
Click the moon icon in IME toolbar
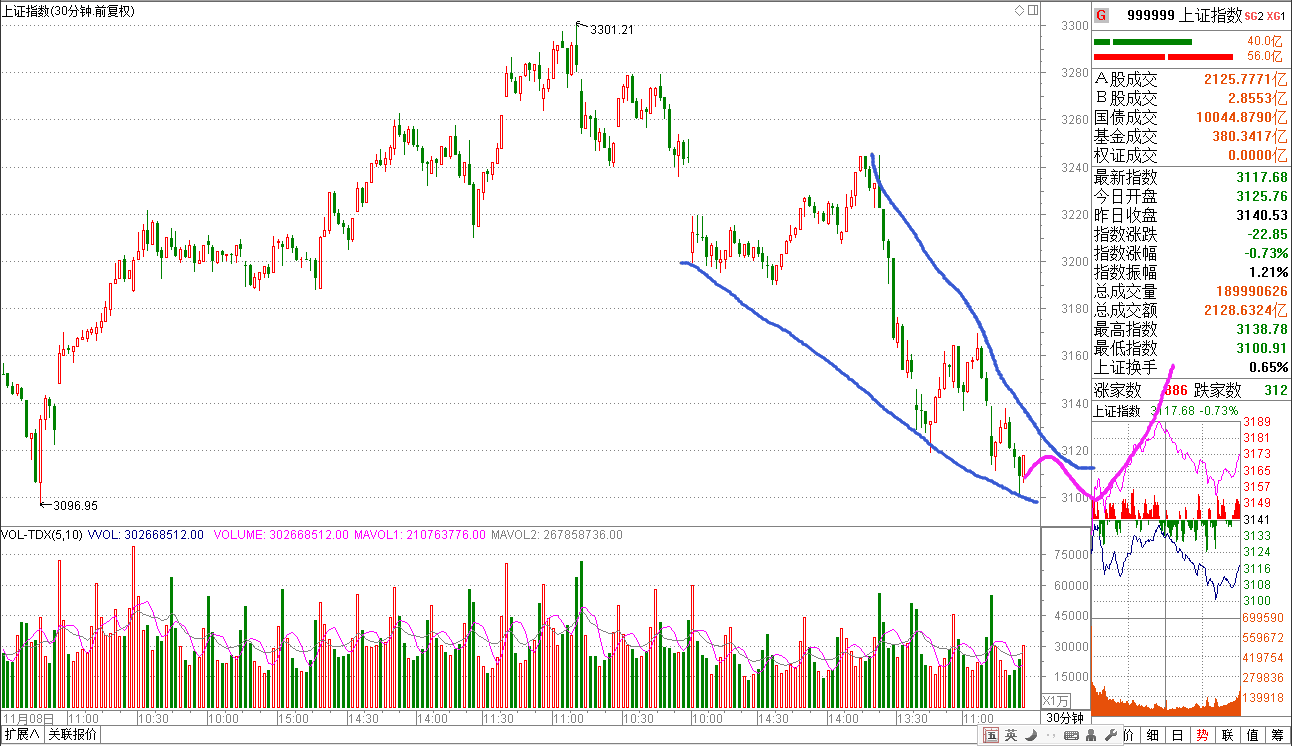pos(1029,736)
